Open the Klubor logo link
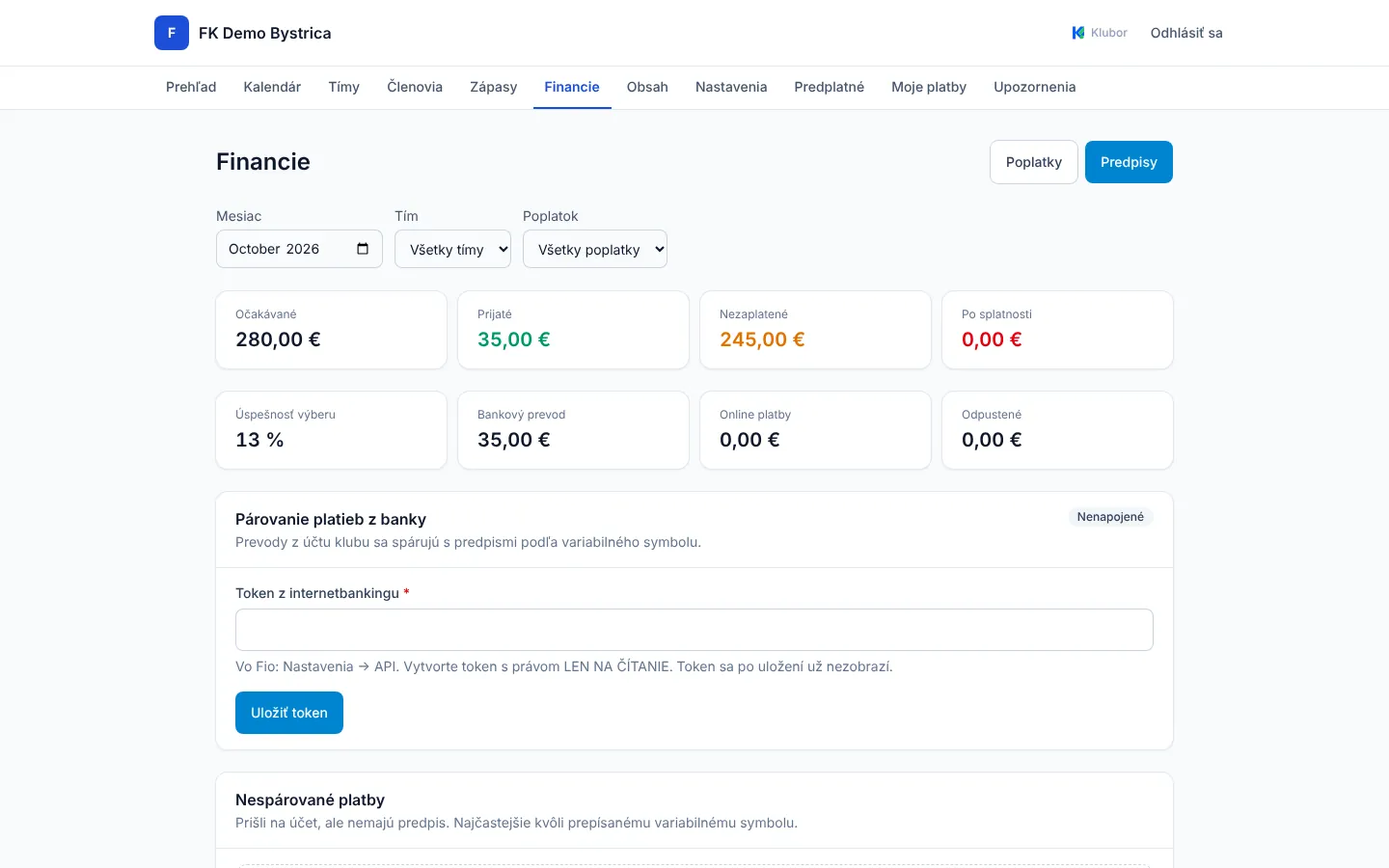This screenshot has height=868, width=1389. 1100,33
